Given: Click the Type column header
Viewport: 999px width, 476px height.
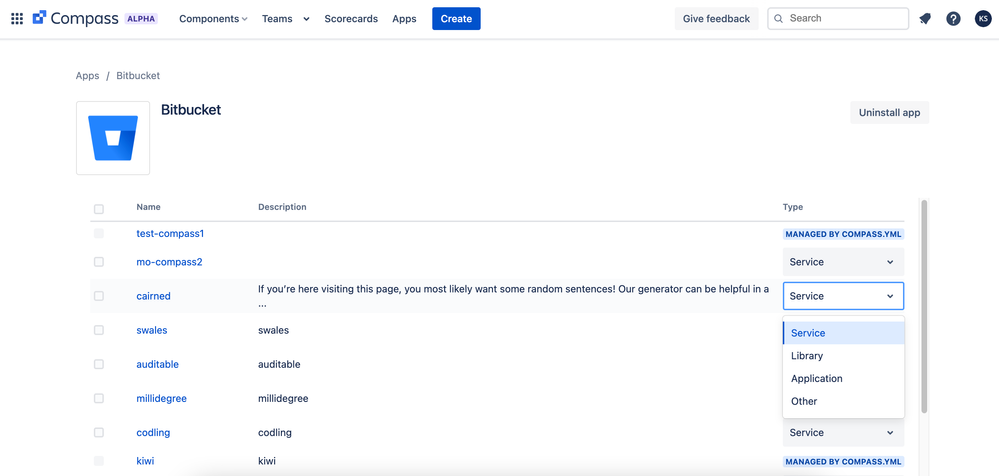Looking at the screenshot, I should 793,206.
